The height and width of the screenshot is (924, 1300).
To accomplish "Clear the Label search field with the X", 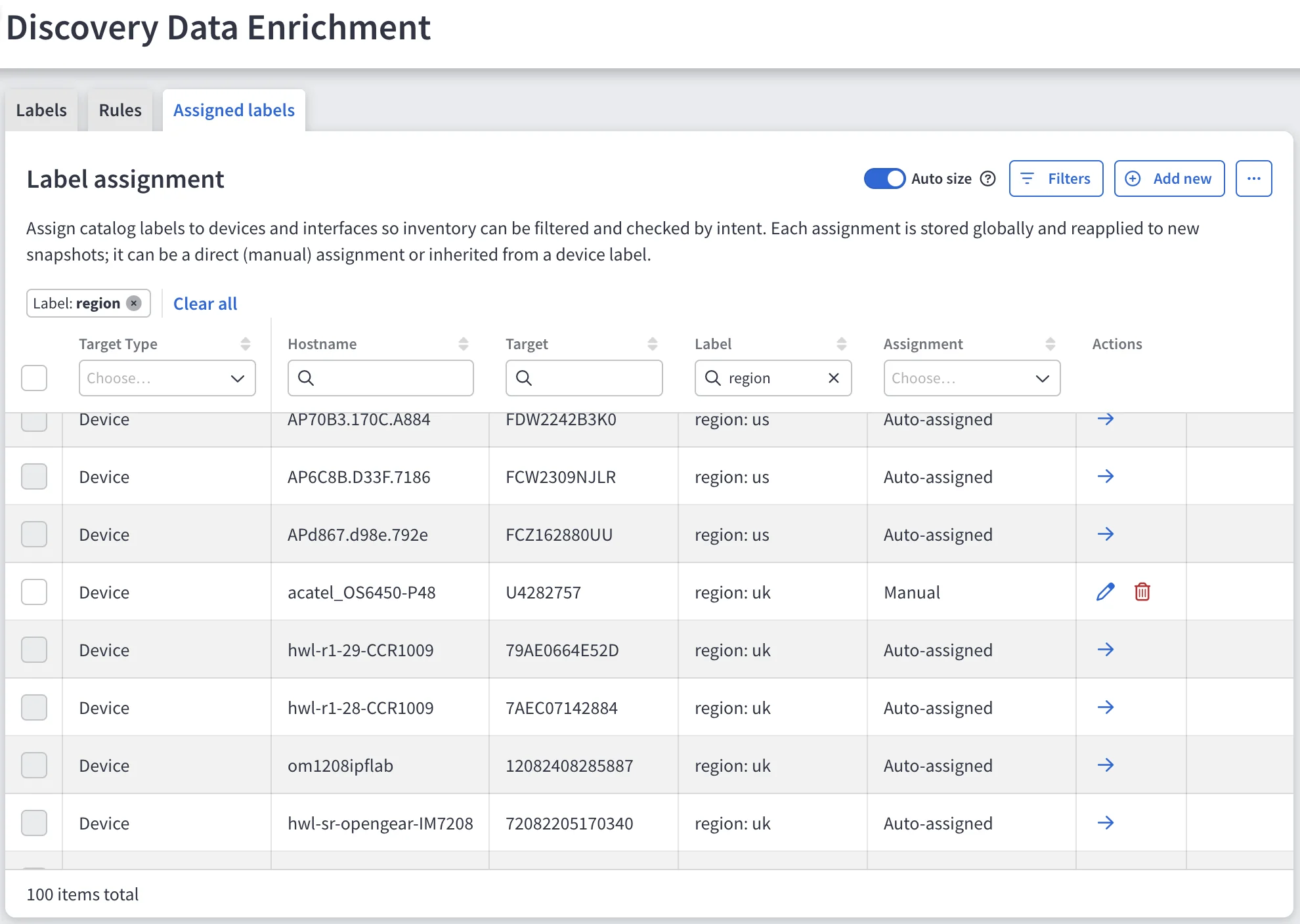I will pyautogui.click(x=834, y=378).
